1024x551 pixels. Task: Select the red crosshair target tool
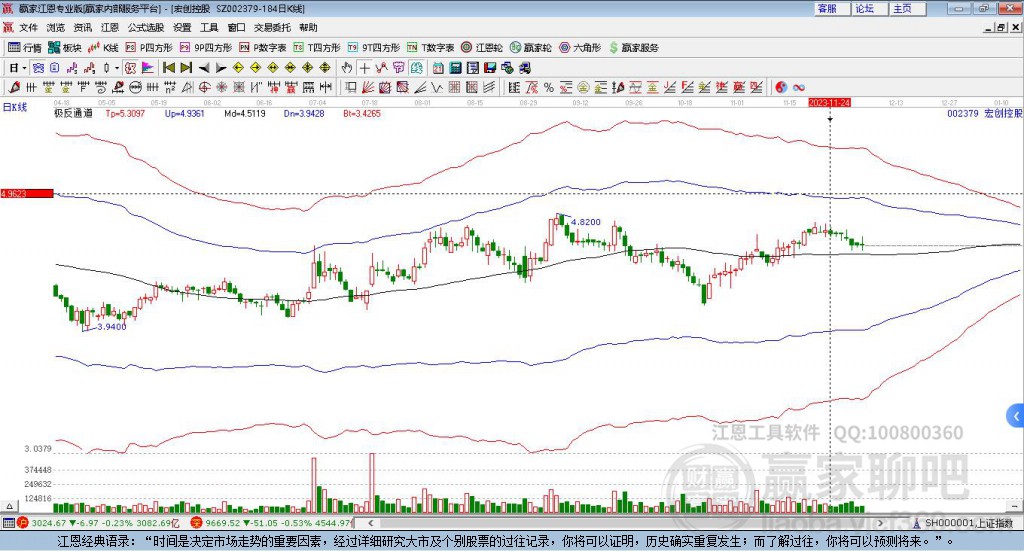click(x=204, y=87)
